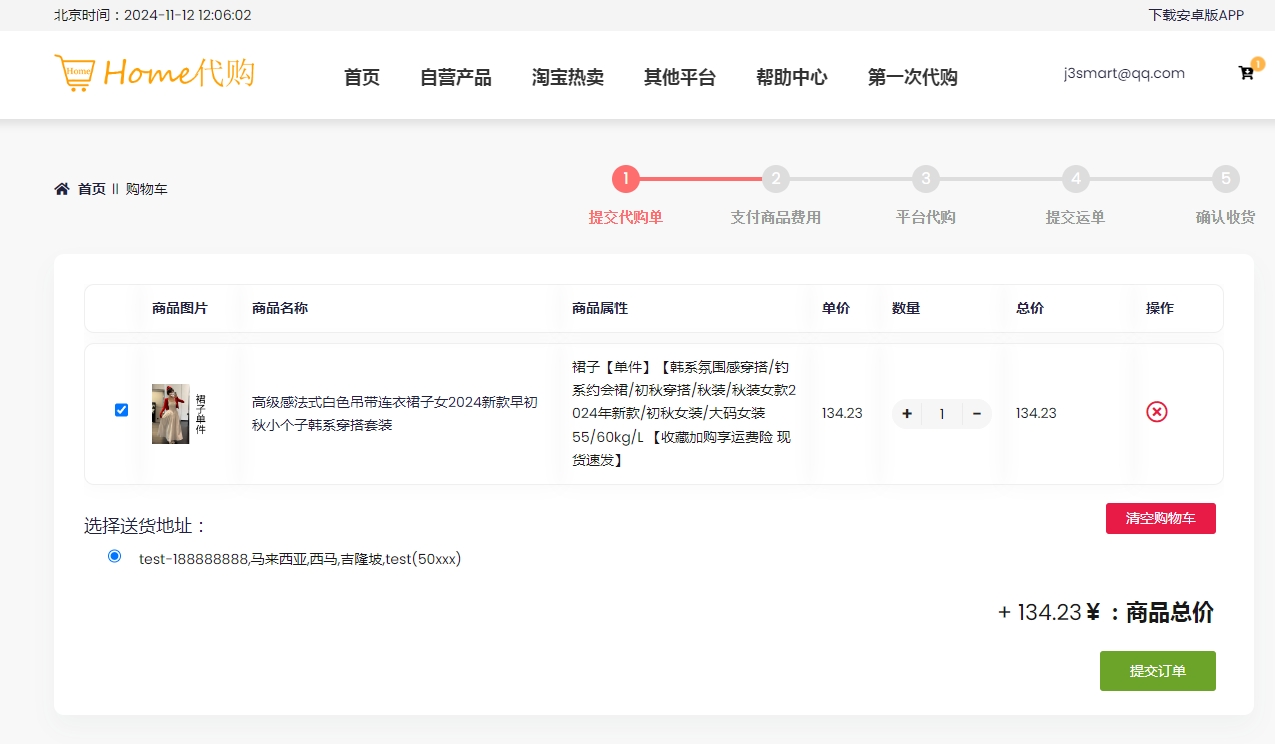The width and height of the screenshot is (1275, 744).
Task: Click the 下载安卓版APP link
Action: pos(1195,15)
